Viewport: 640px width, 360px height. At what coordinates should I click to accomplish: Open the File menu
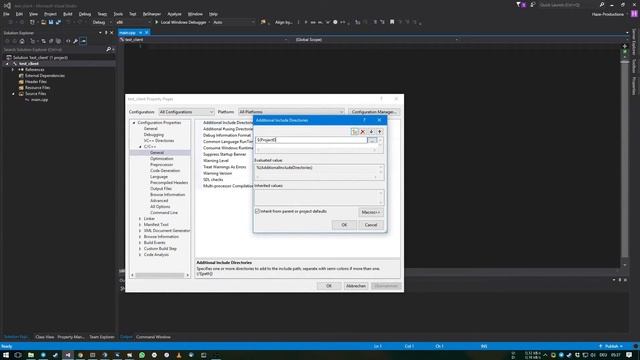pos(6,14)
